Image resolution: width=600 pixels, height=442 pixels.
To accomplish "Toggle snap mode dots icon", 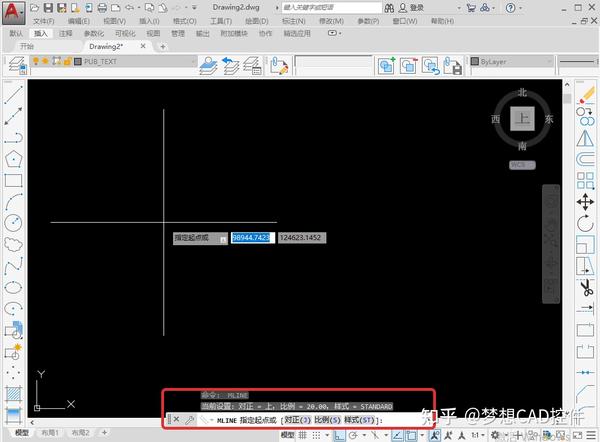I will coord(316,435).
